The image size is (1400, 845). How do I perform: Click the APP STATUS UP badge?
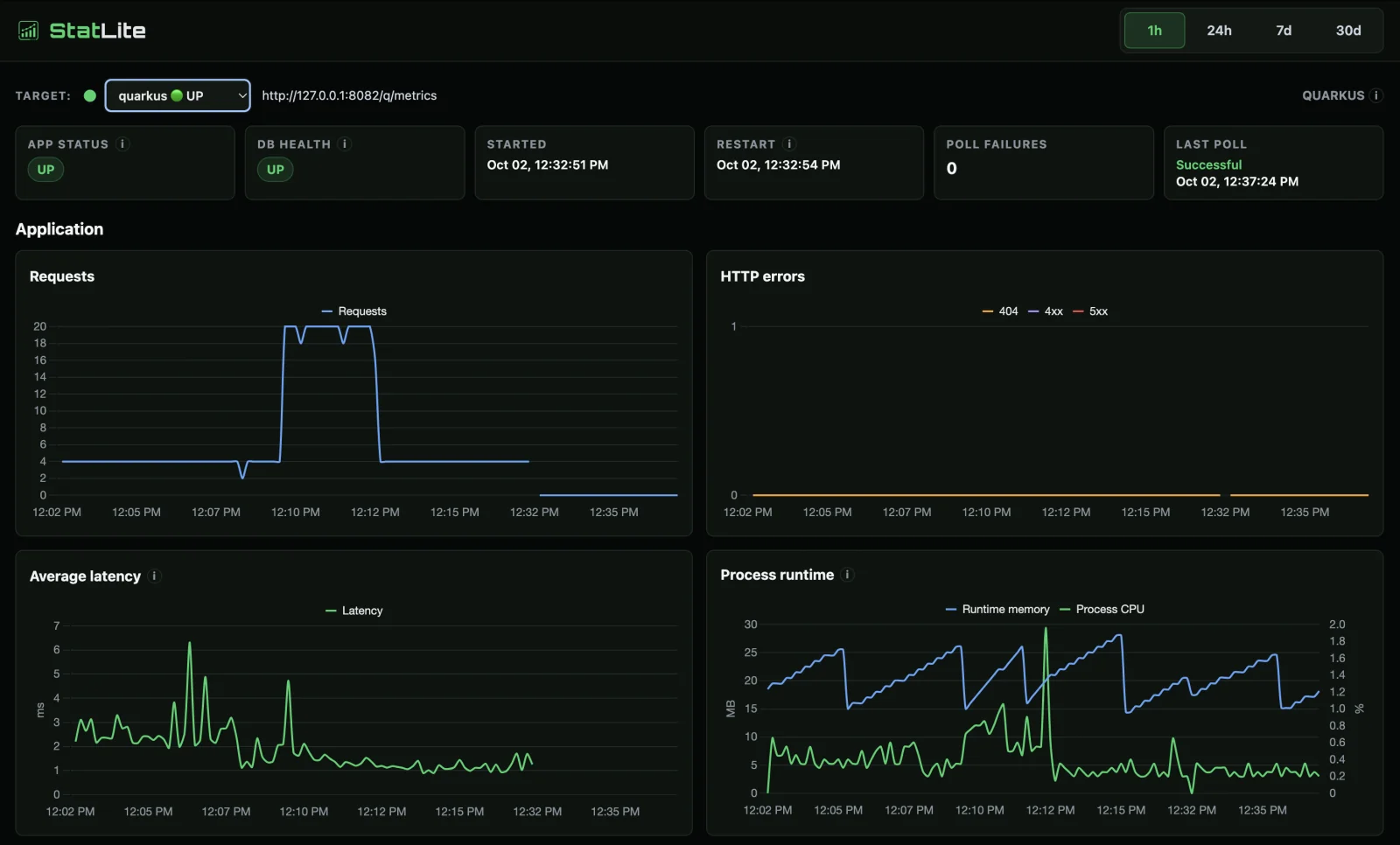coord(45,170)
